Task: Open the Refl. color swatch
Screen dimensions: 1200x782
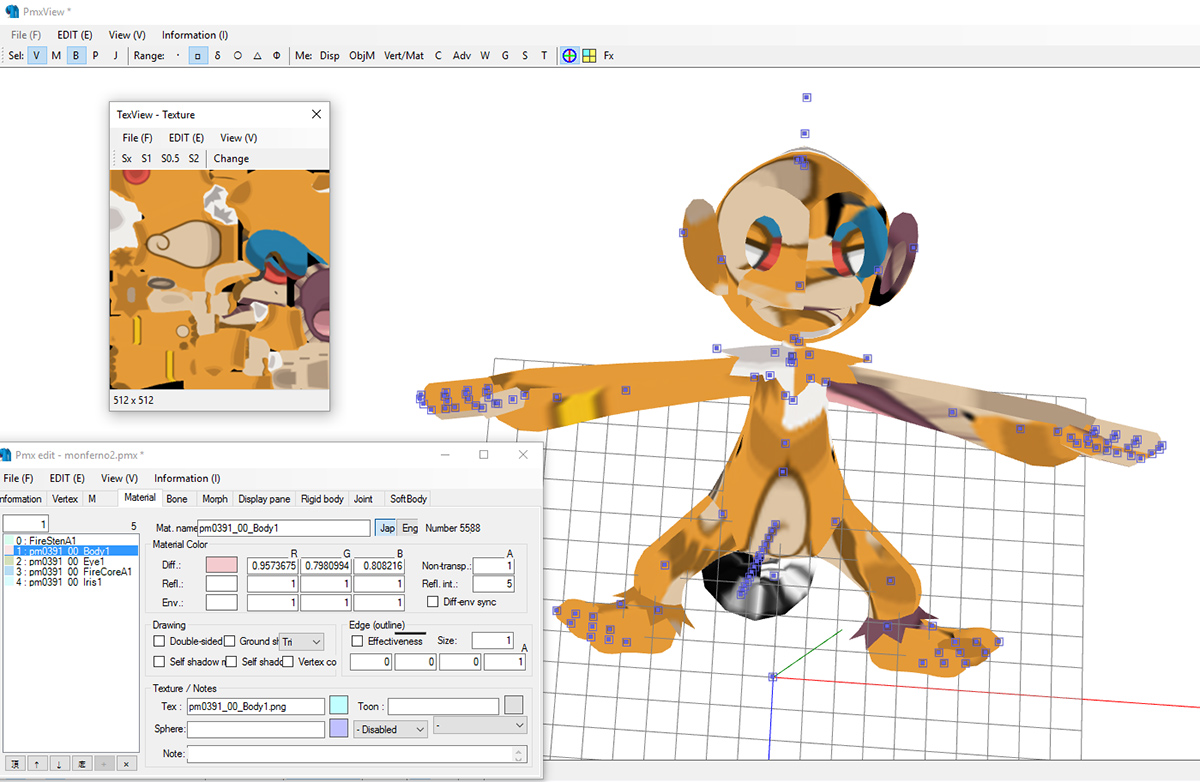Action: pyautogui.click(x=221, y=583)
